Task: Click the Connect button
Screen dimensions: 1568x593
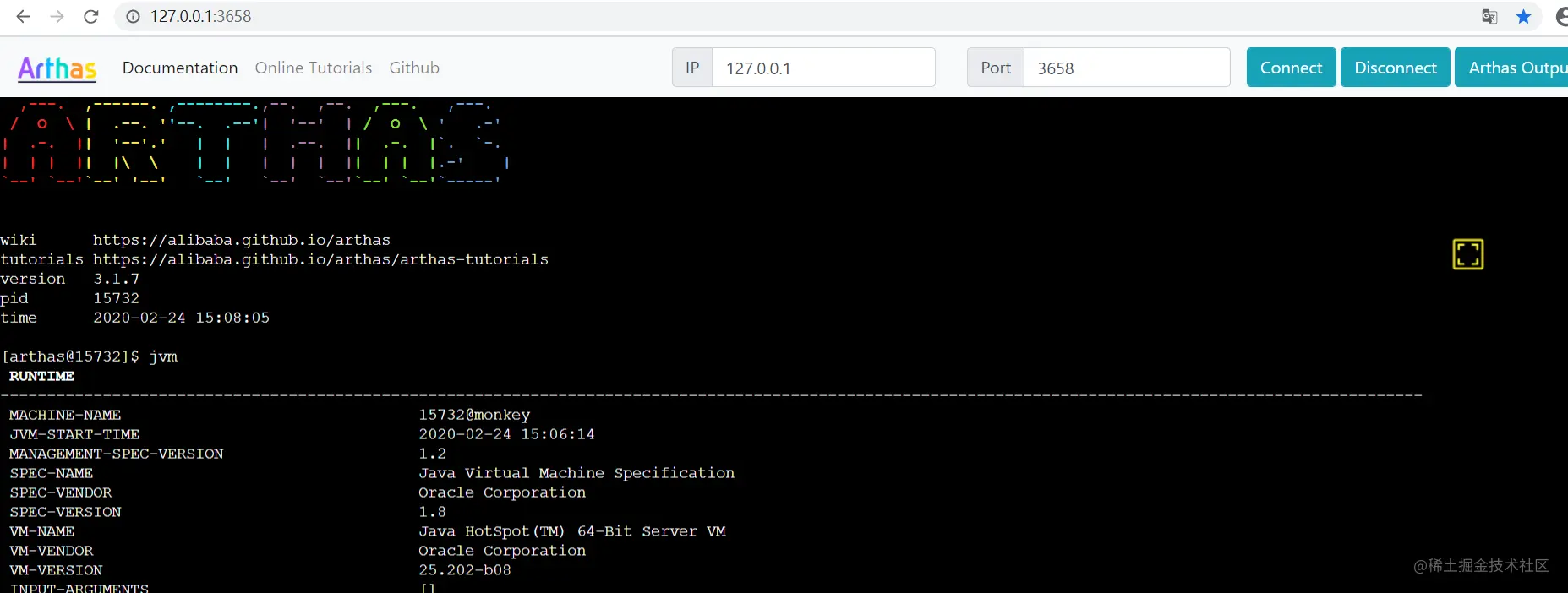Action: tap(1291, 68)
